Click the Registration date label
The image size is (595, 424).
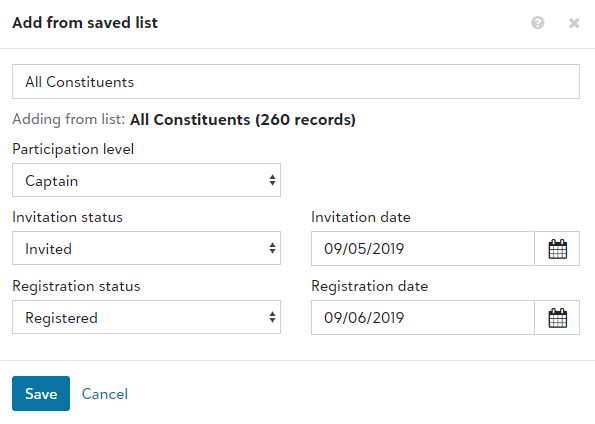tap(370, 286)
